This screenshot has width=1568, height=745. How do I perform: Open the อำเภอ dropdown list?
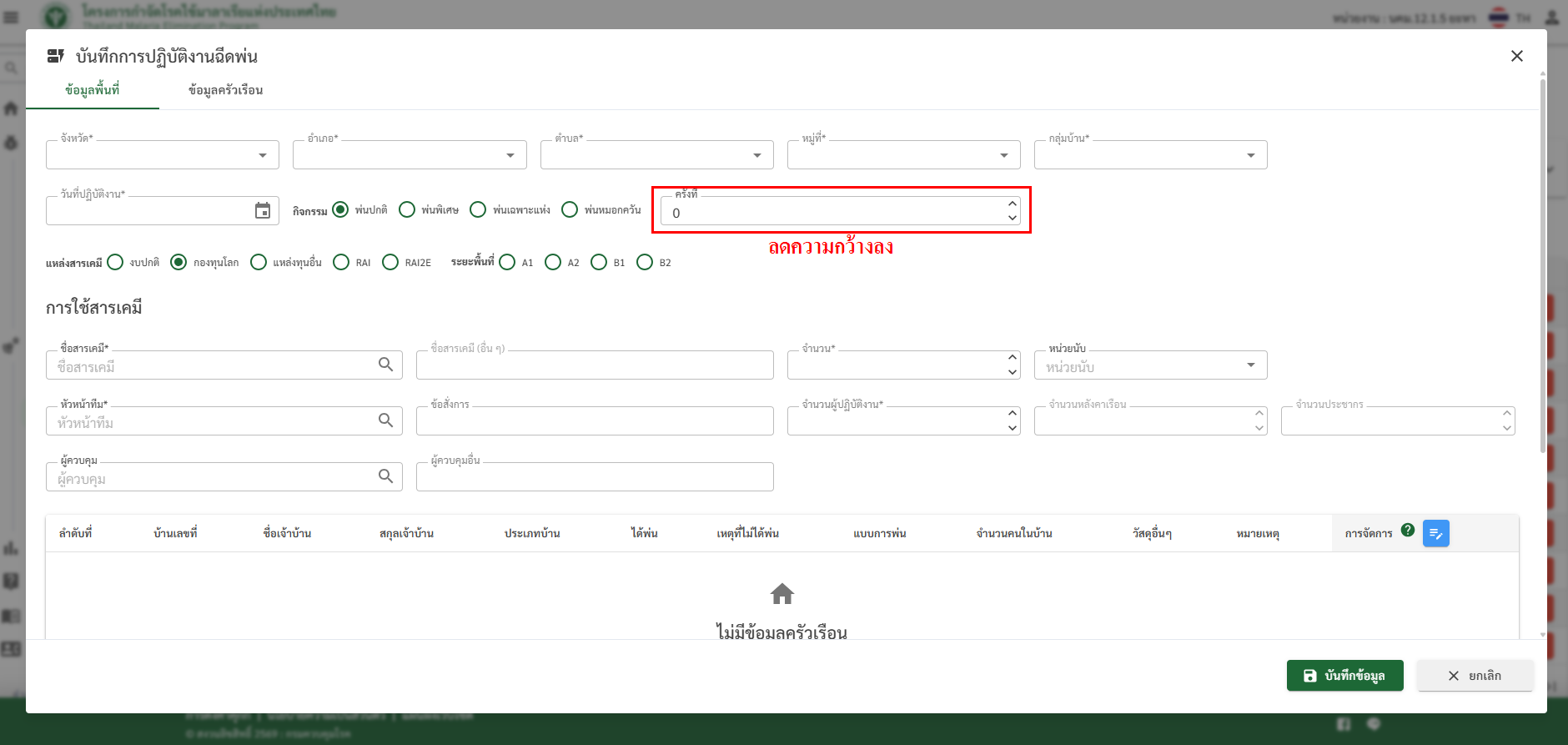510,155
